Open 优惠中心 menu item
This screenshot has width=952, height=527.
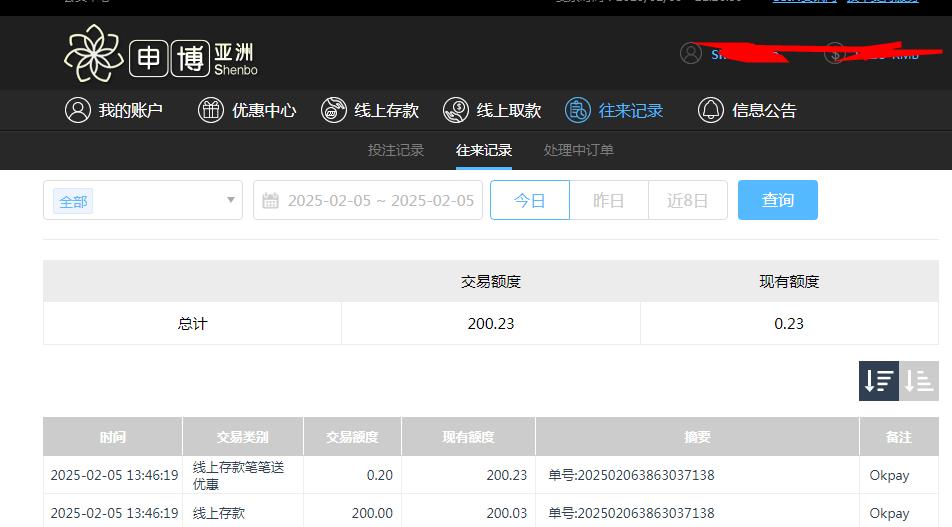tap(247, 110)
